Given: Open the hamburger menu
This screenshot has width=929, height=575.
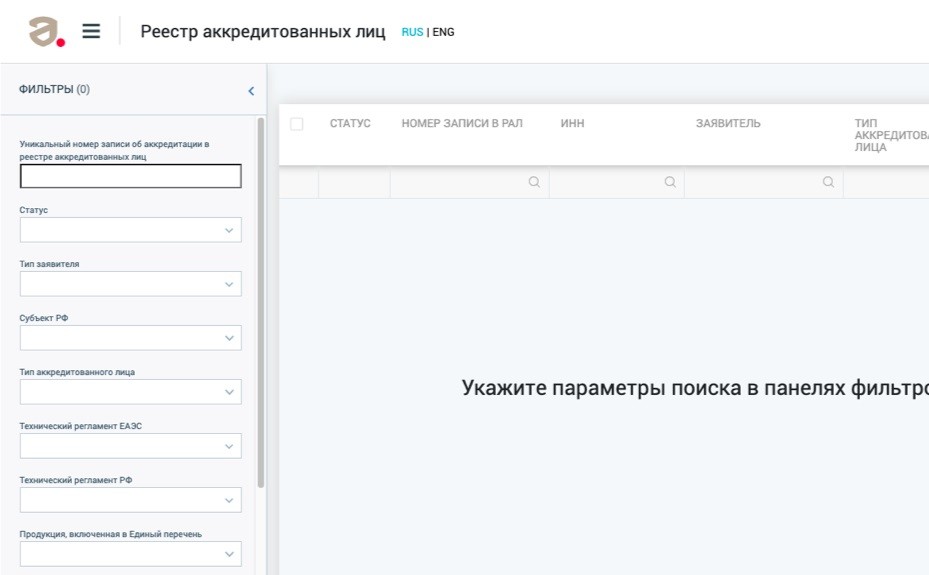Looking at the screenshot, I should pyautogui.click(x=91, y=31).
